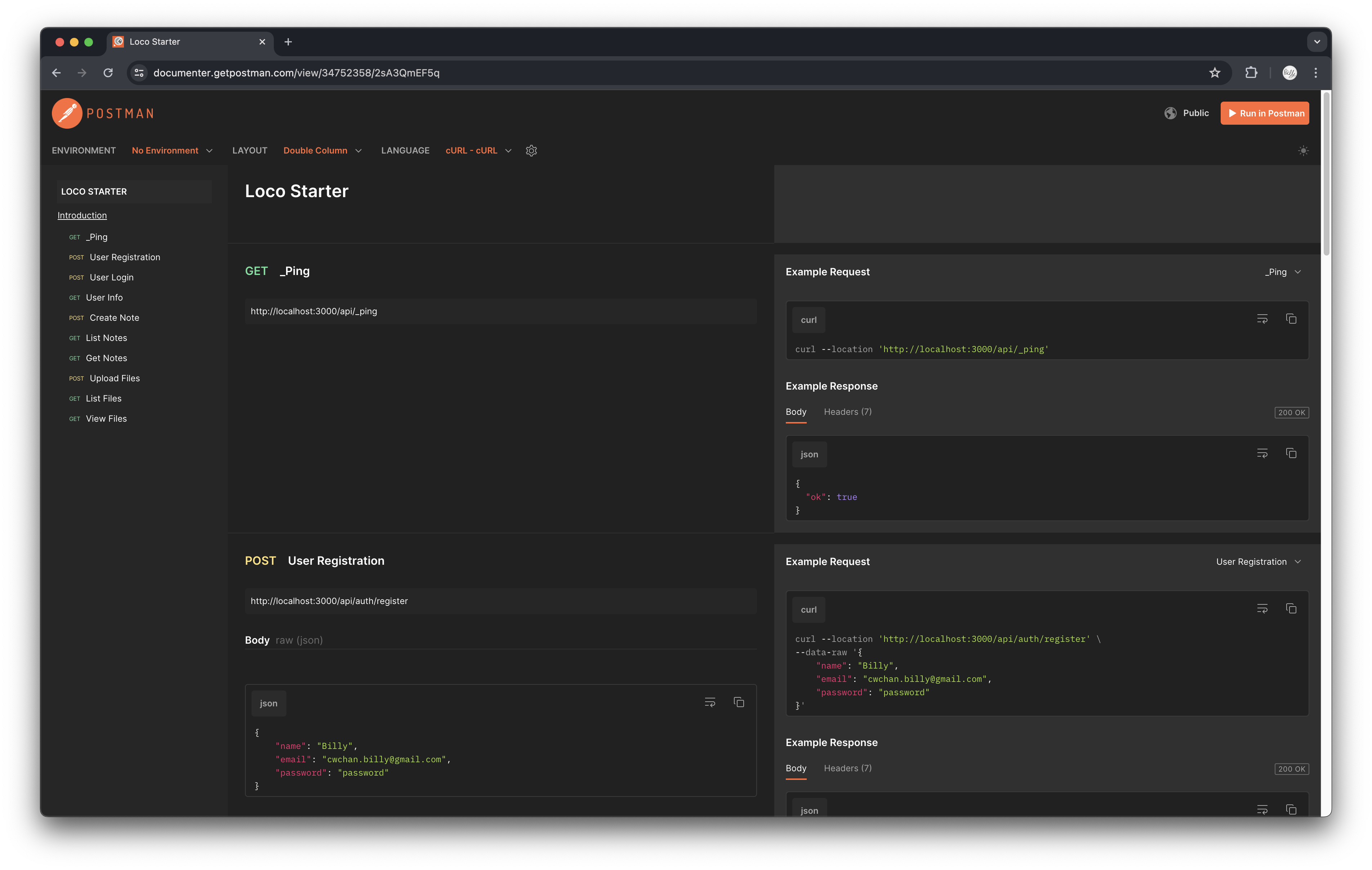
Task: Open tab search chevron in title bar
Action: [1317, 41]
